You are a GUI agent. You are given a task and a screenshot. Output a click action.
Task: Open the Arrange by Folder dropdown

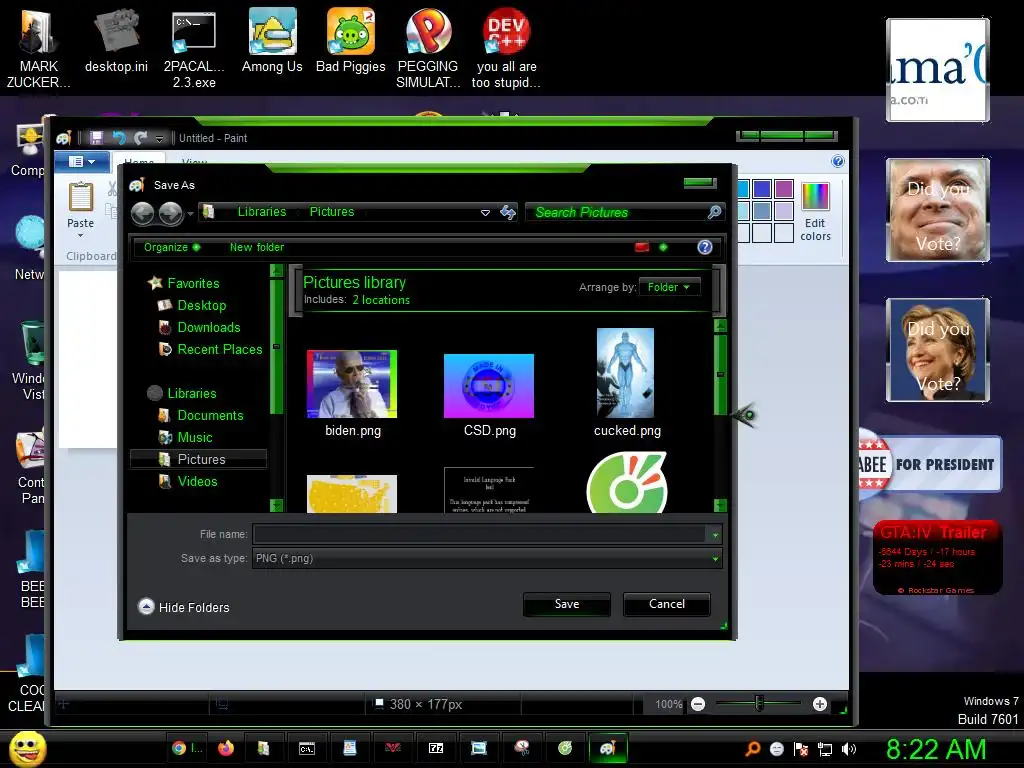click(x=669, y=287)
